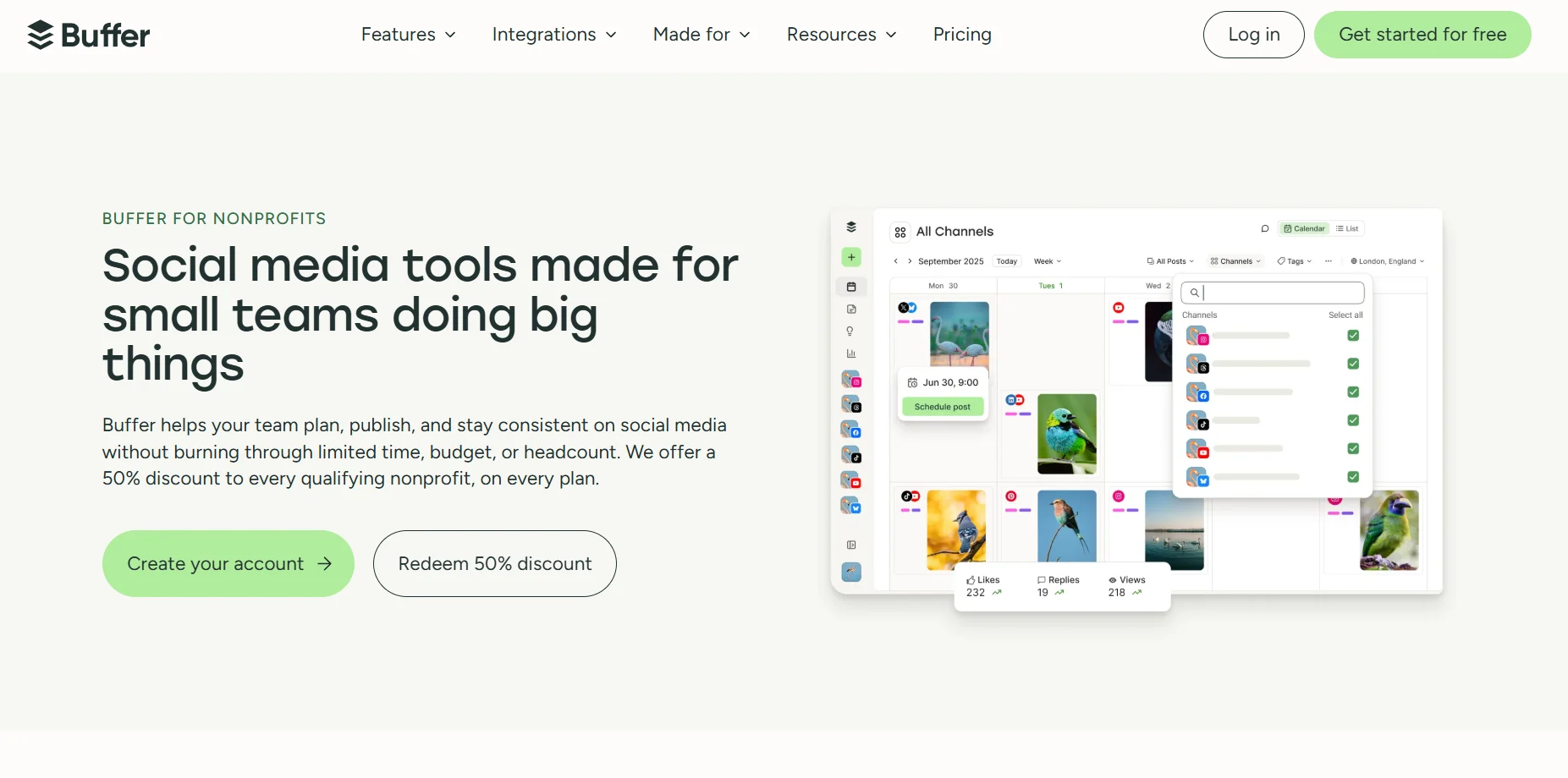Screen dimensions: 1568x778
Task: Open the swans on lake post thumbnail
Action: tap(1175, 530)
